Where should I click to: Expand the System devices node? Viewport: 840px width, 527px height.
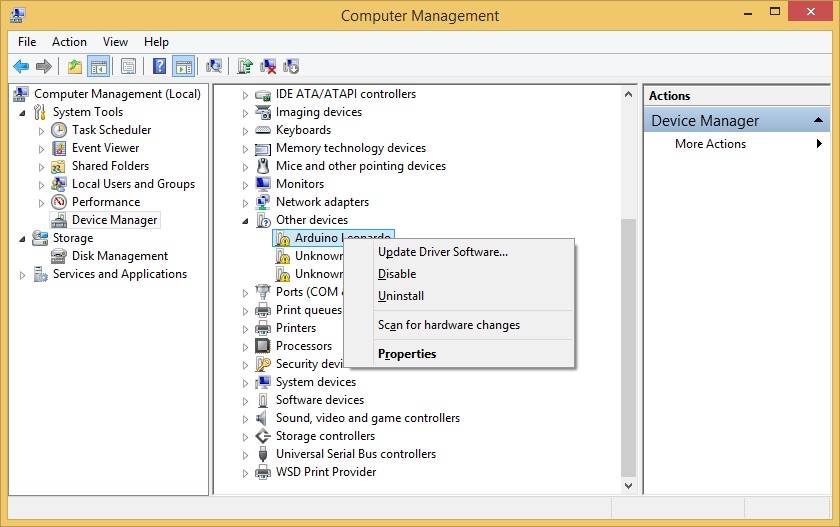click(245, 383)
